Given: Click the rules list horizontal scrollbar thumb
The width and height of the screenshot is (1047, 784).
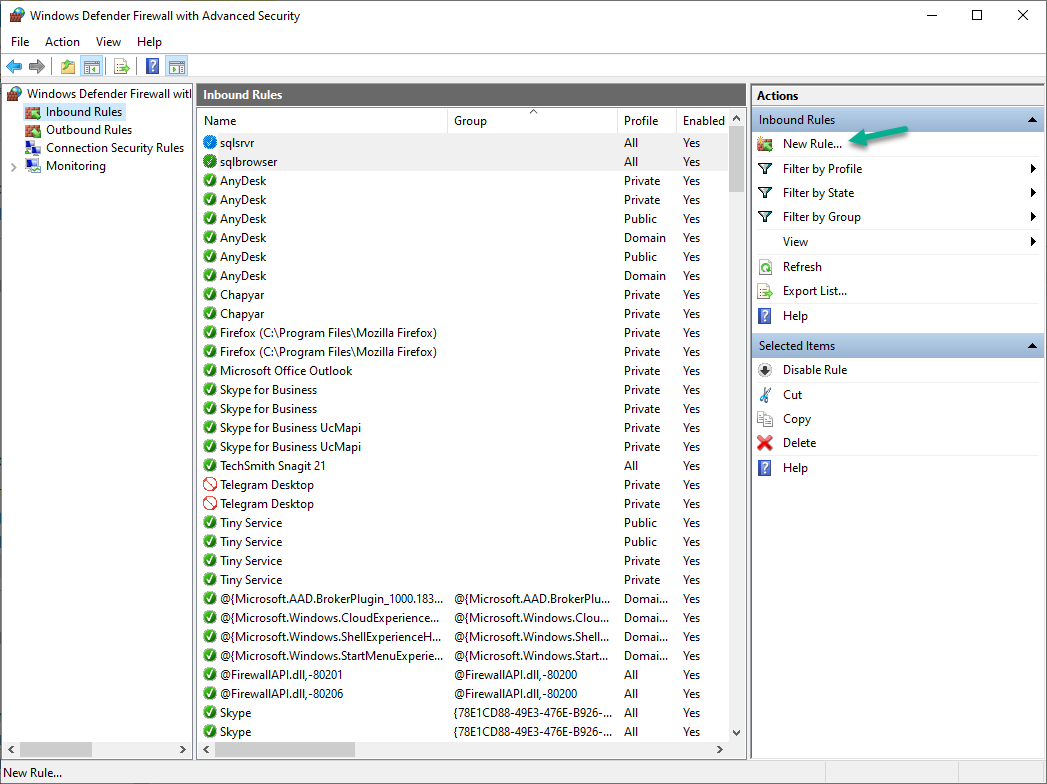Looking at the screenshot, I should pos(285,750).
